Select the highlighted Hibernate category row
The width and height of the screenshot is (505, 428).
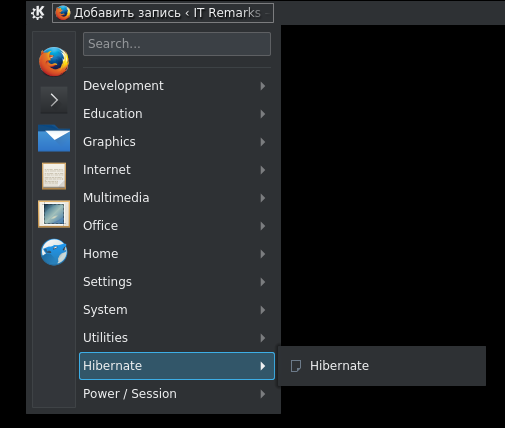tap(177, 366)
